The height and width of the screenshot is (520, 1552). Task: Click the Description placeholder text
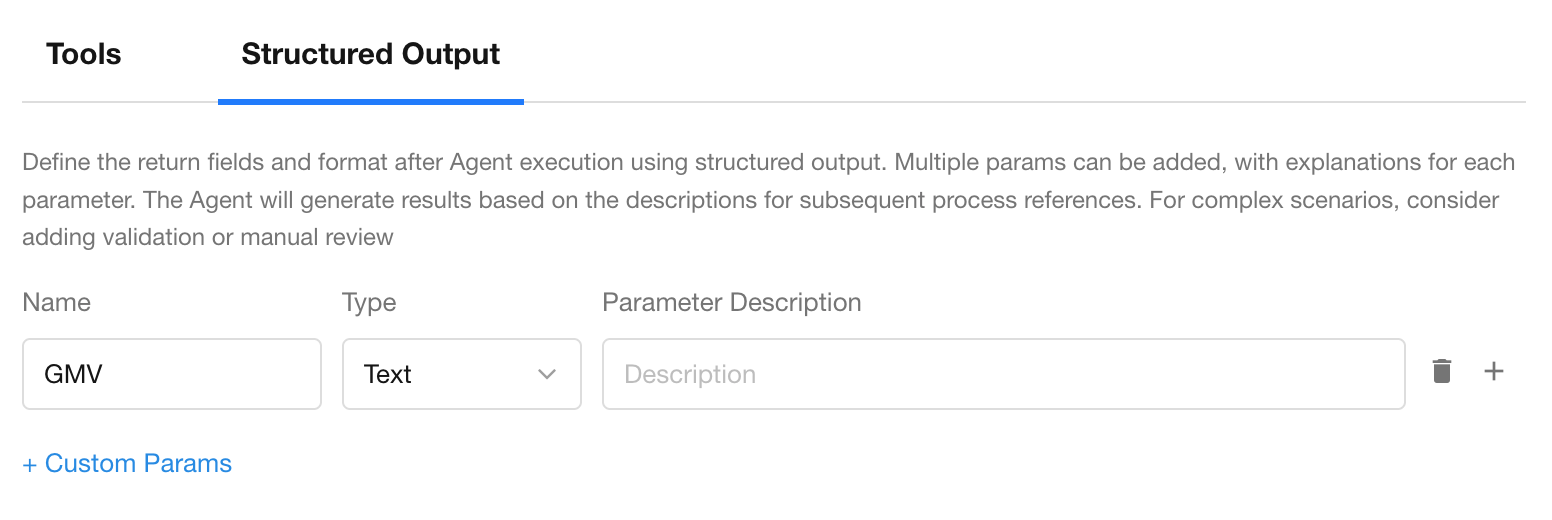click(x=690, y=374)
